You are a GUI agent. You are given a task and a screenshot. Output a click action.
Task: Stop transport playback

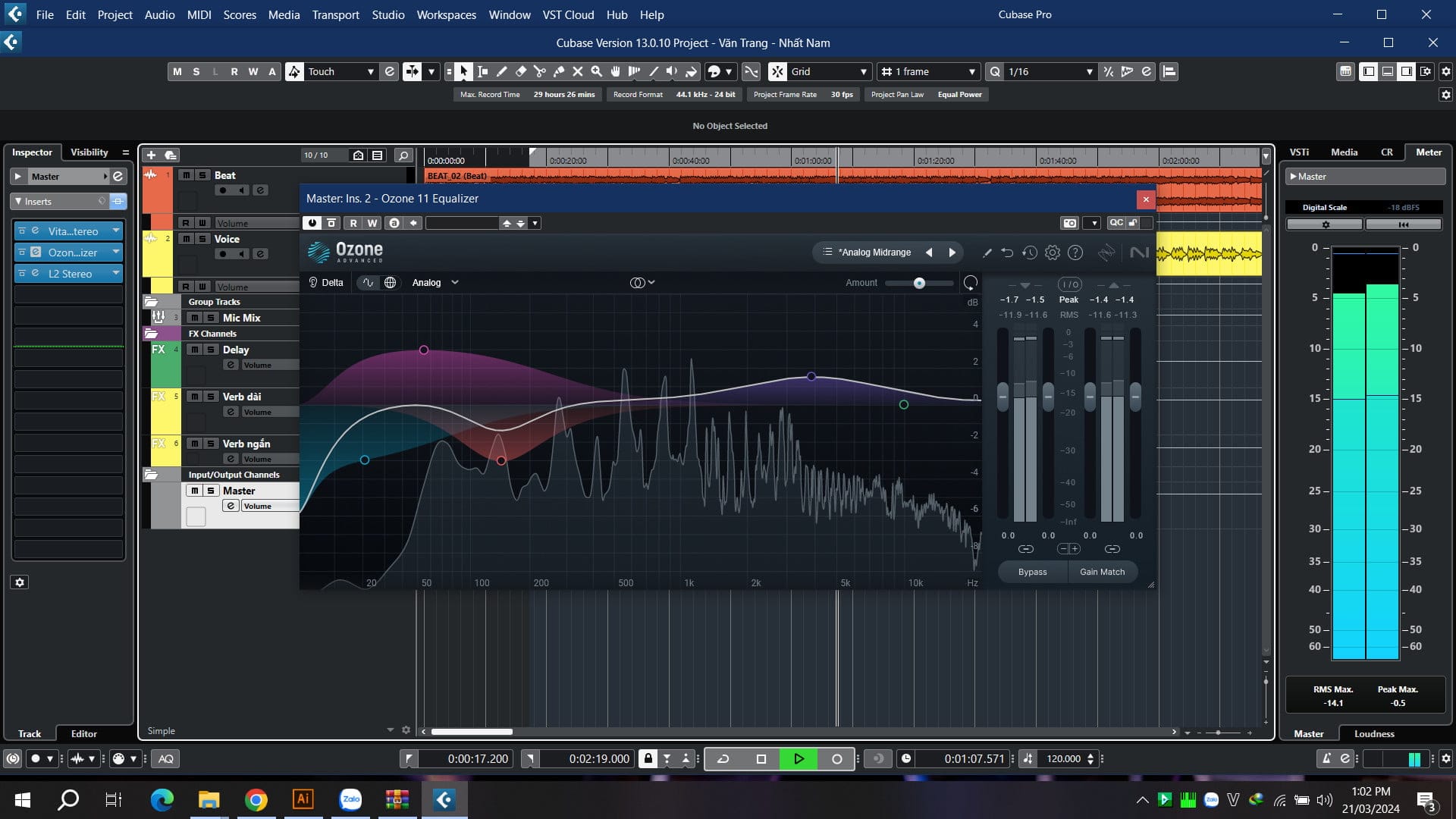coord(761,758)
